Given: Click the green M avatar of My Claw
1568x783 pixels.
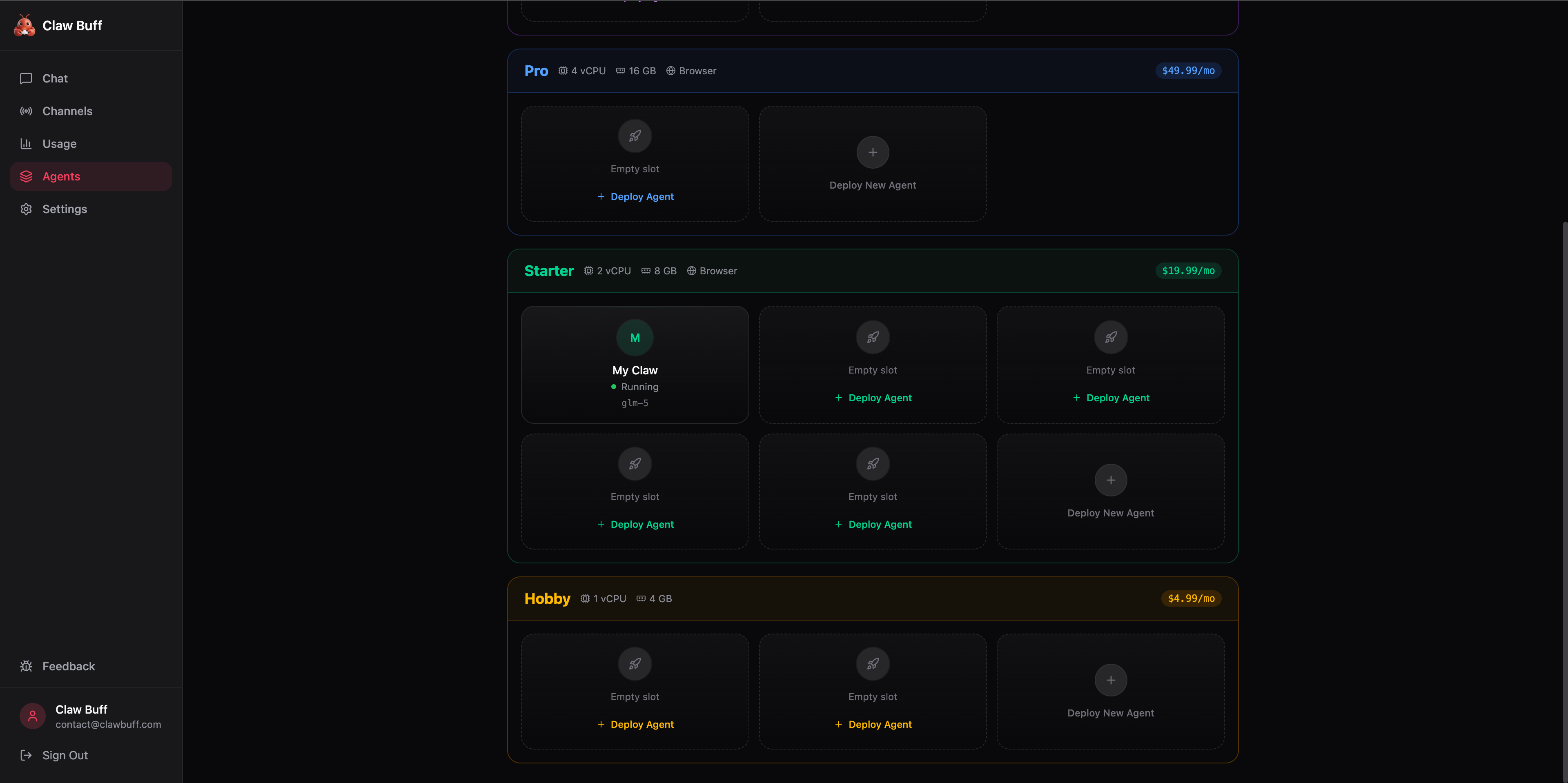Looking at the screenshot, I should click(634, 338).
